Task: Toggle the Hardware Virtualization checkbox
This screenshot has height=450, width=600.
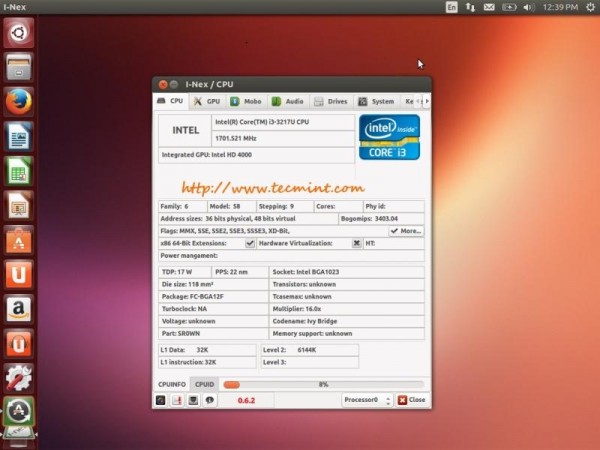Action: pos(357,243)
